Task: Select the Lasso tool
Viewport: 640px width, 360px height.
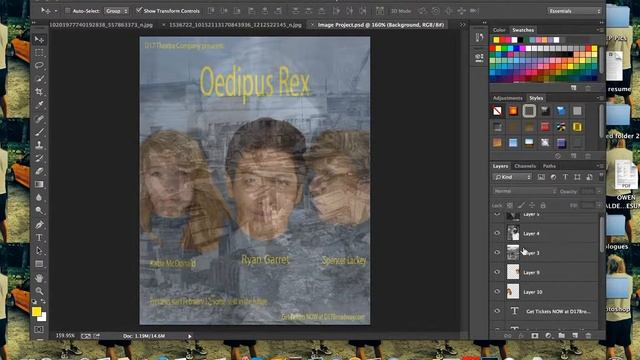Action: [x=39, y=65]
